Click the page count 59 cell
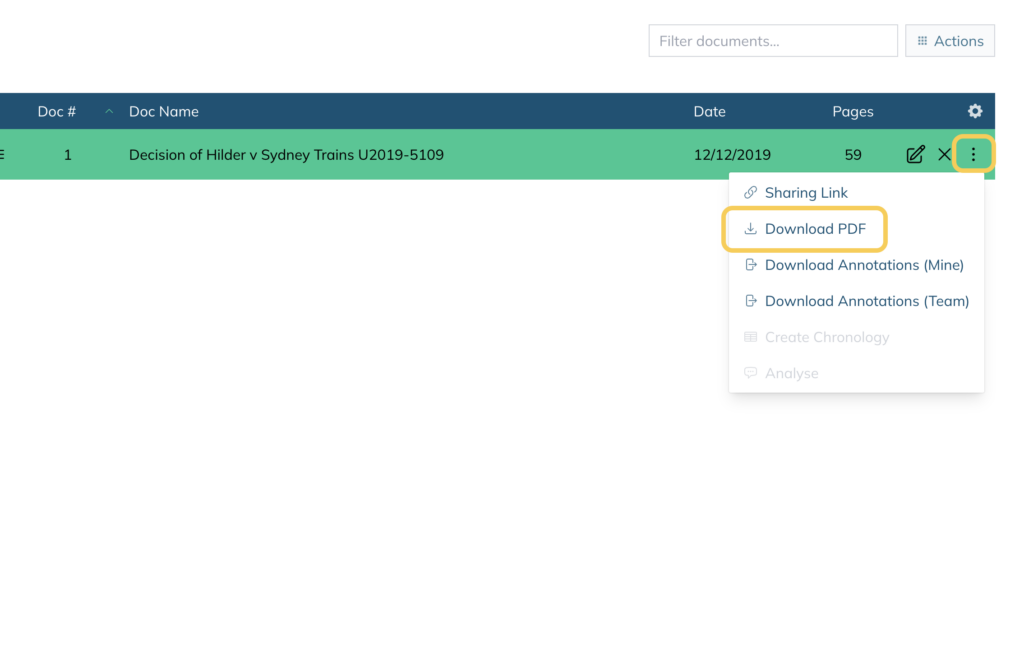The height and width of the screenshot is (658, 1024). pos(853,155)
